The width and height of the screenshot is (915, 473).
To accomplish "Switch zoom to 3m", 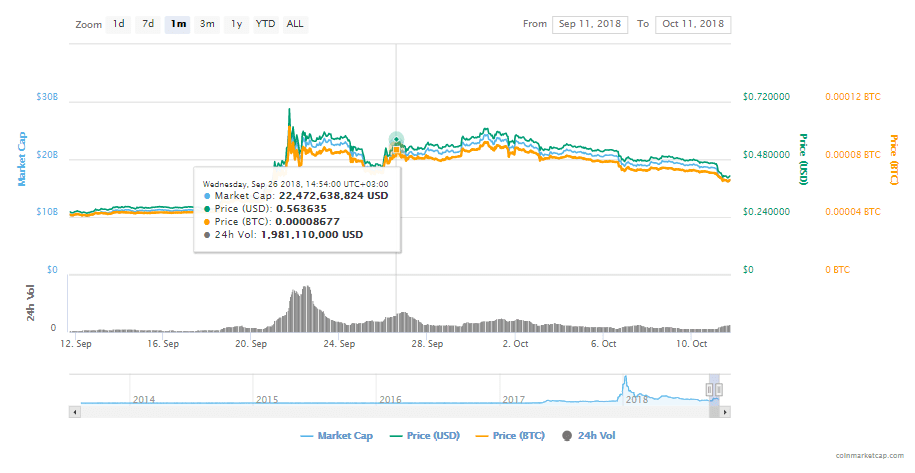I will [x=207, y=23].
